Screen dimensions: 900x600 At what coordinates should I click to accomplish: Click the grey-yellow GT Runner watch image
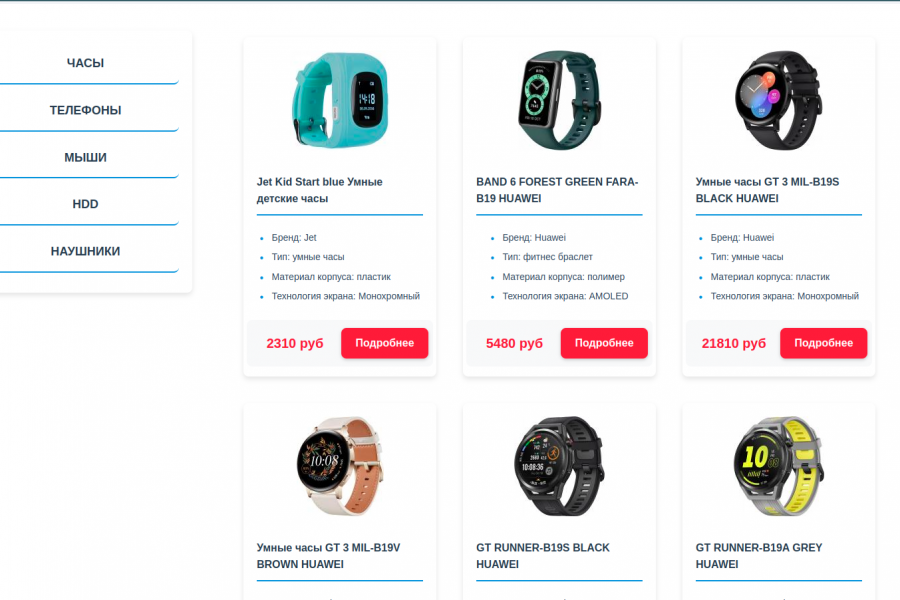tap(778, 466)
